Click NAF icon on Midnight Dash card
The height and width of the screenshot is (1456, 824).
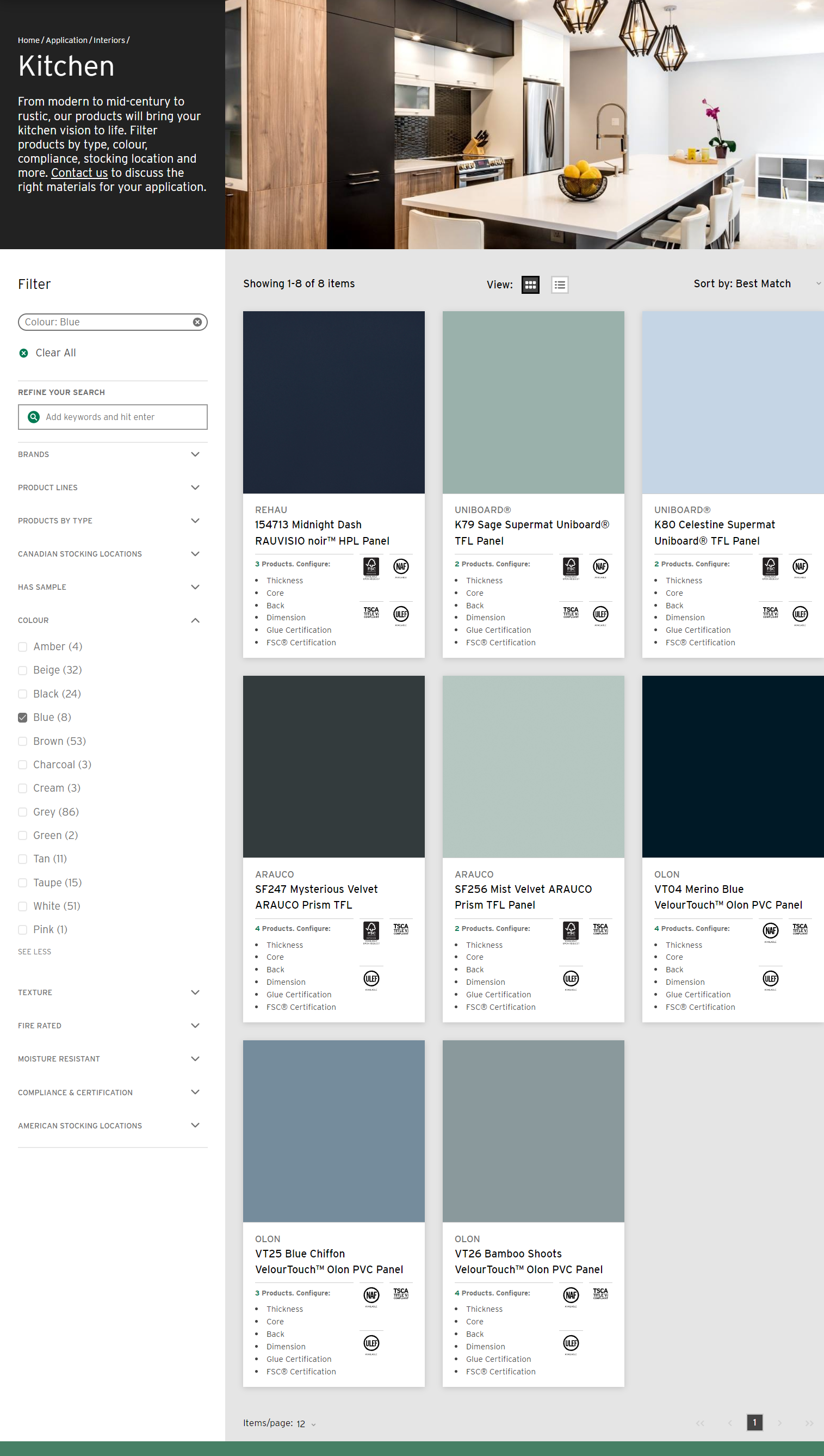[401, 568]
